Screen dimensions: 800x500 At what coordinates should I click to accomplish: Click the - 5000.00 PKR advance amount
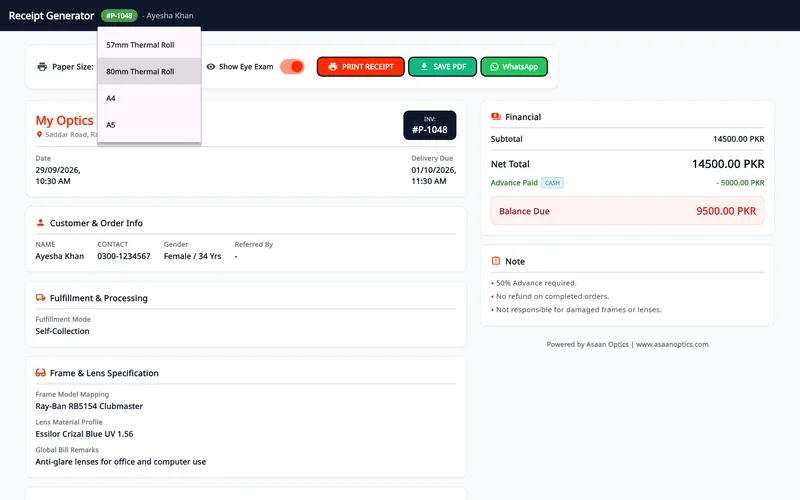coord(740,183)
